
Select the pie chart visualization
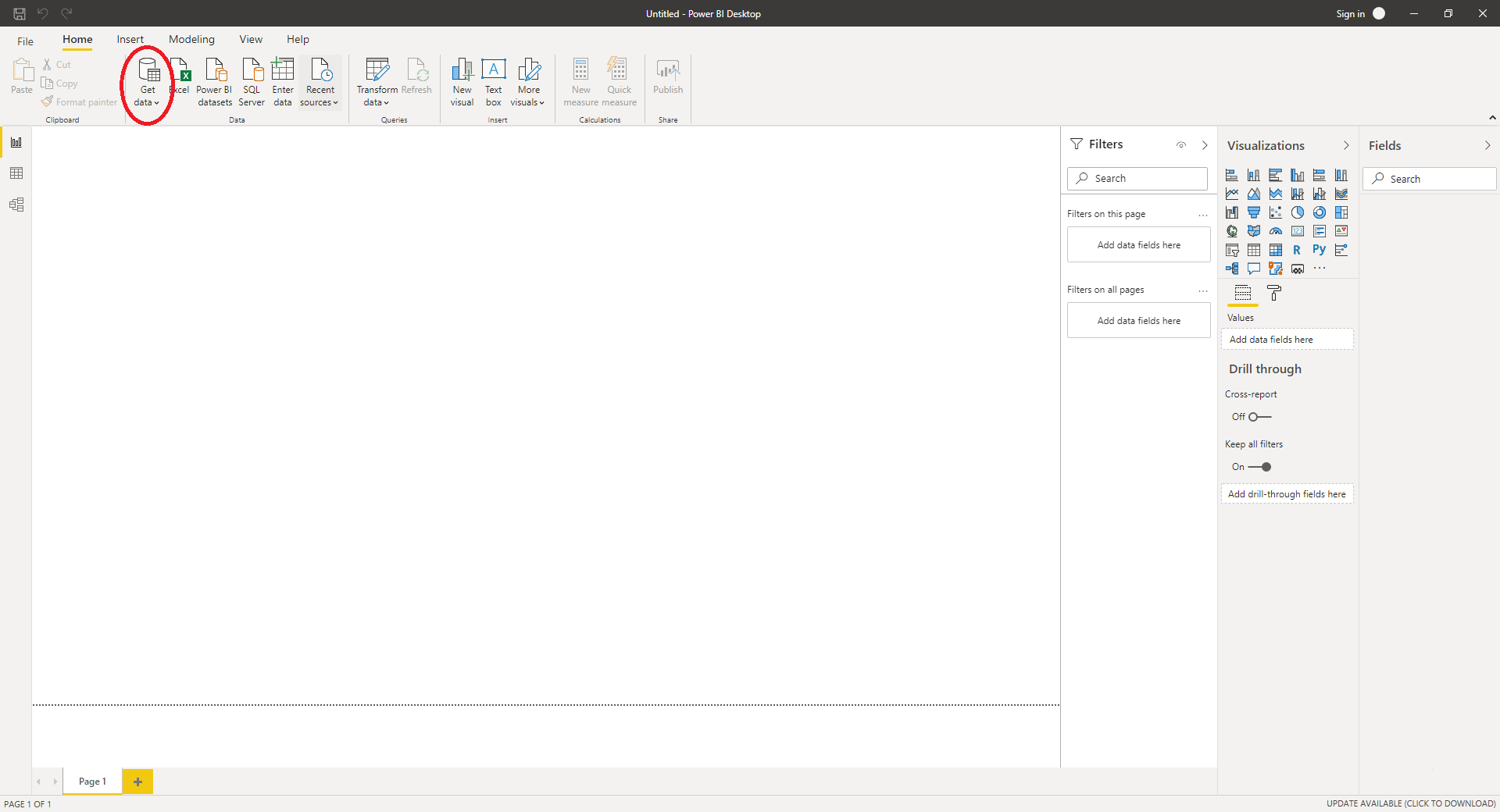[x=1298, y=212]
